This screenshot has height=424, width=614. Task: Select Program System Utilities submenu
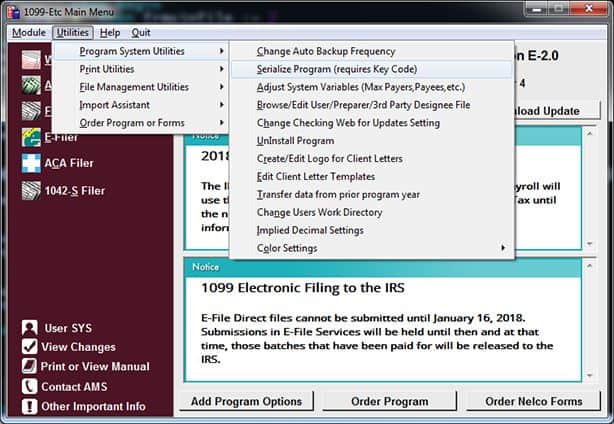point(141,51)
